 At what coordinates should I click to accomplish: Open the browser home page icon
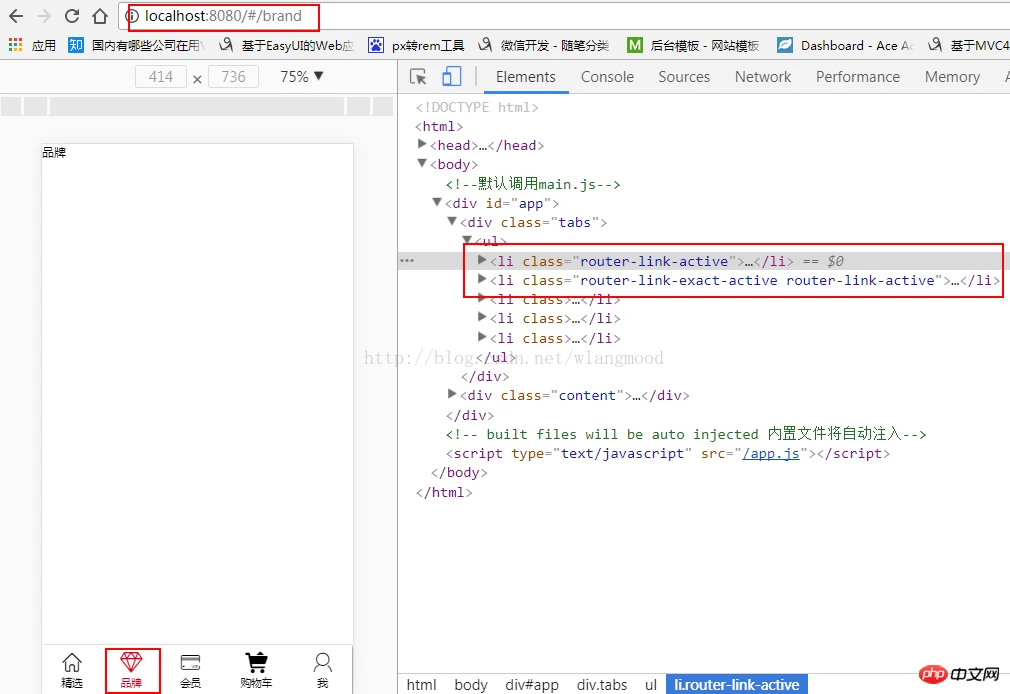(100, 16)
